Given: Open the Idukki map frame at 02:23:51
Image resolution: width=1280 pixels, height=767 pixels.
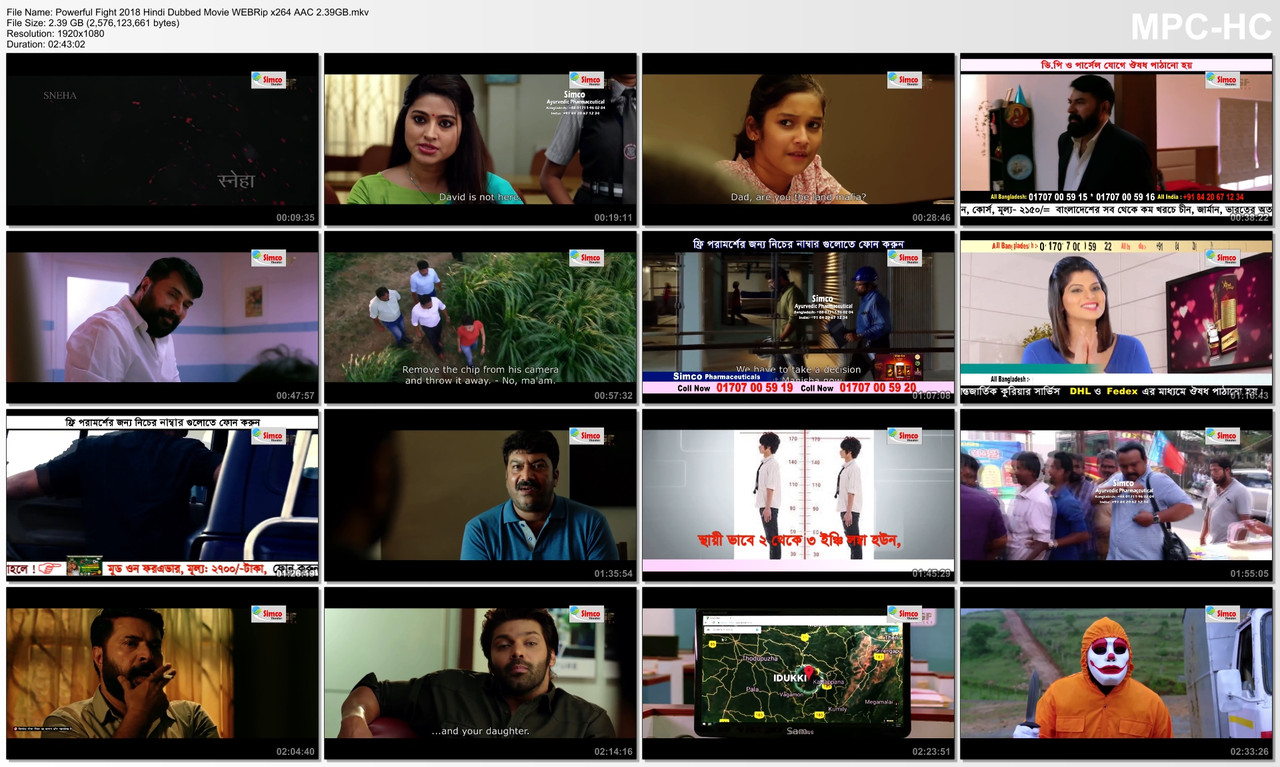Looking at the screenshot, I should click(x=798, y=673).
